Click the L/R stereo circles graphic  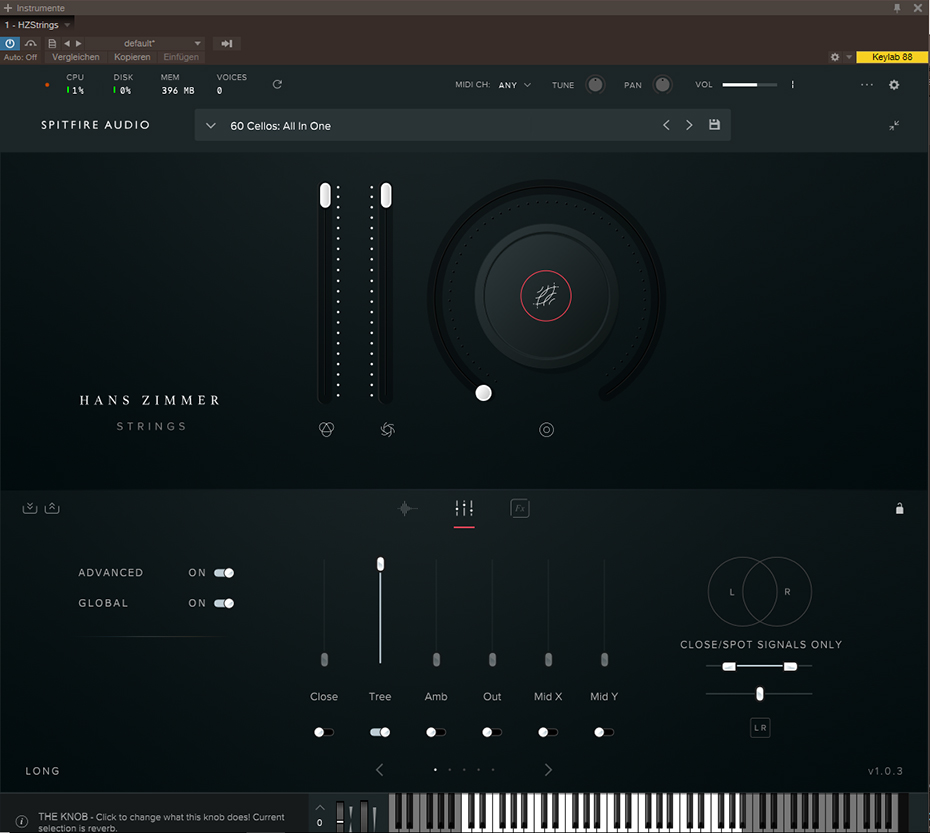[760, 592]
